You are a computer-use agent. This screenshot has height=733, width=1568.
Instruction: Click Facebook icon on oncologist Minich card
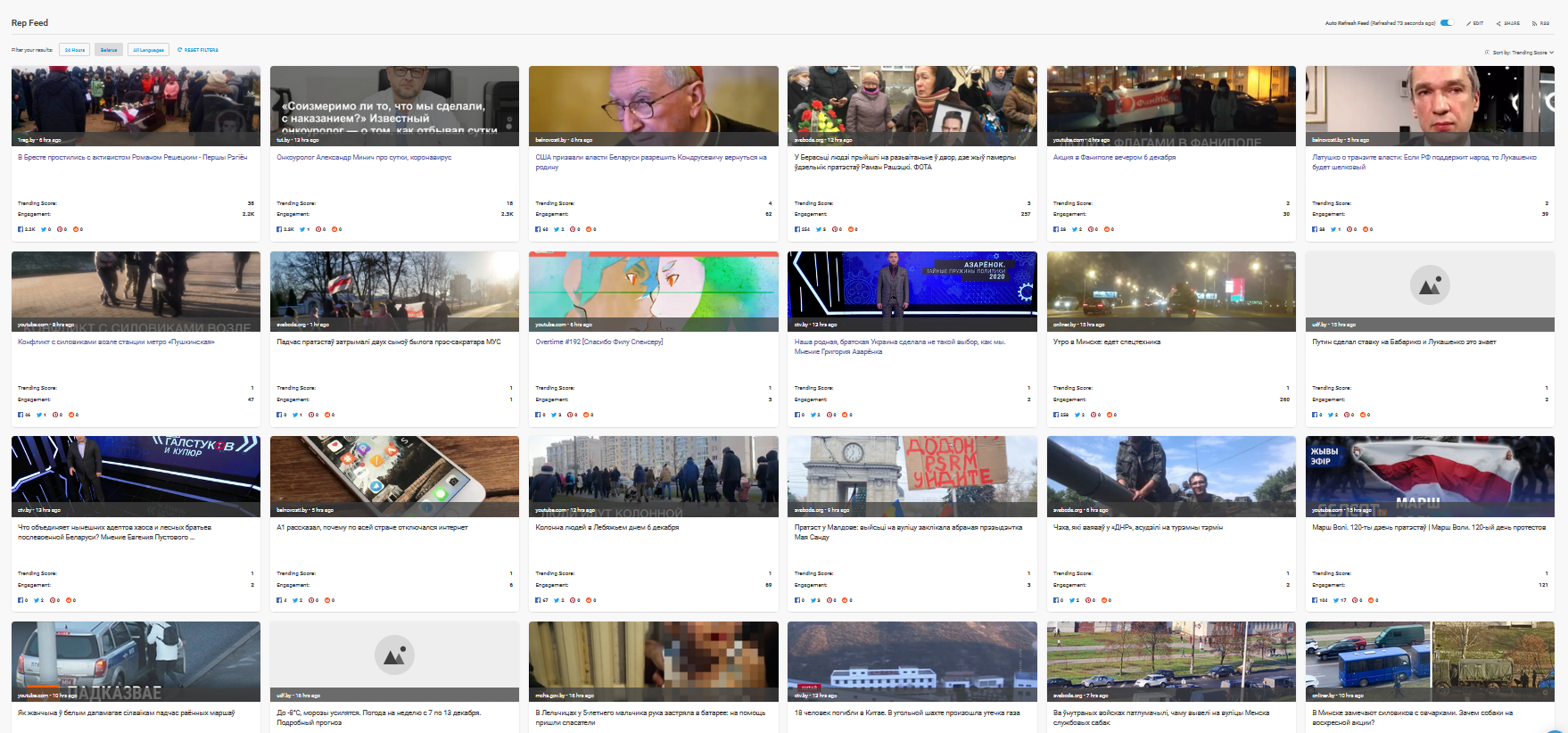click(x=279, y=229)
